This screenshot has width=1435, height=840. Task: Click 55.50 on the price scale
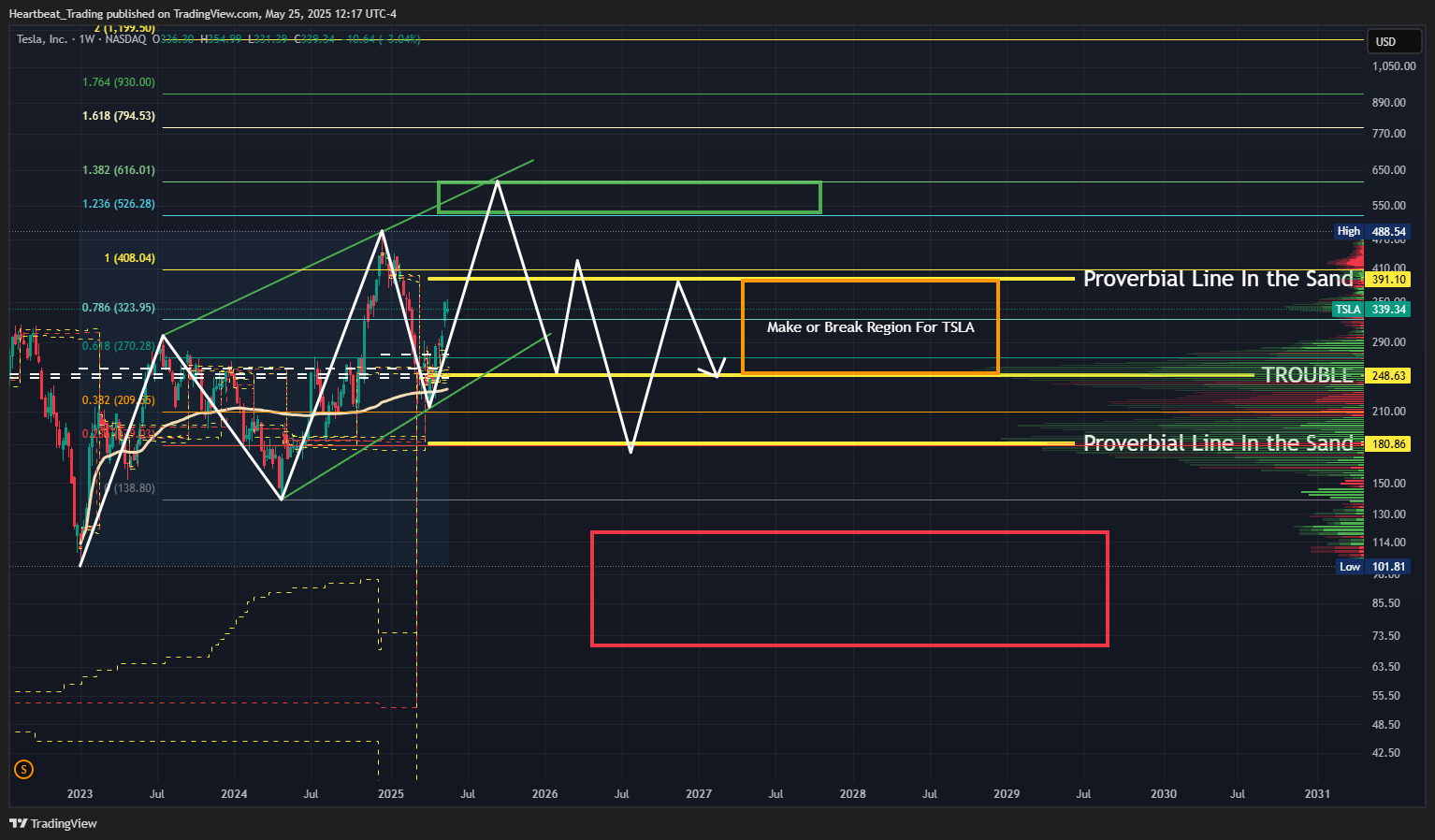point(1386,696)
